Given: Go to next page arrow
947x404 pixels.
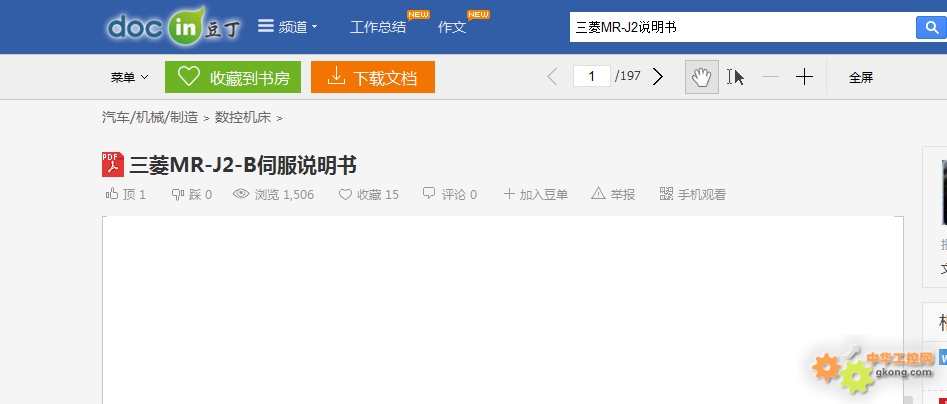Looking at the screenshot, I should point(658,77).
